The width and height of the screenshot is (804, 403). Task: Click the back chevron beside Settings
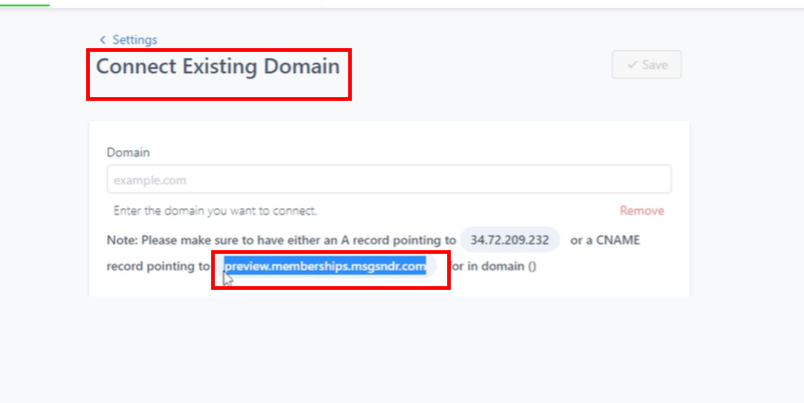pyautogui.click(x=102, y=40)
